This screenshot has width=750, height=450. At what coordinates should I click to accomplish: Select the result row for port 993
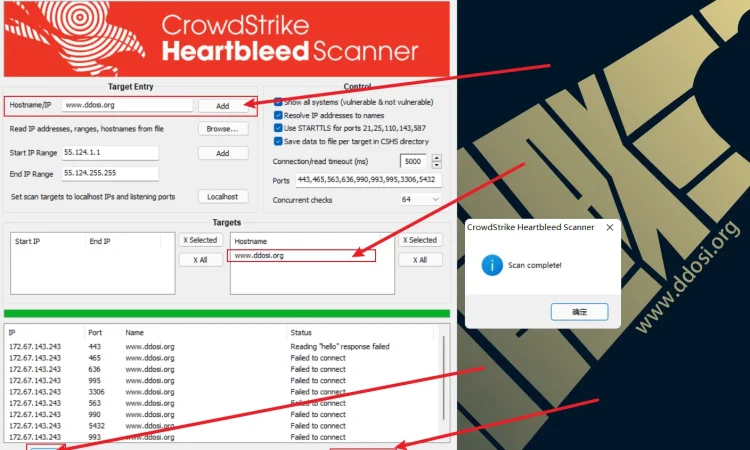point(222,437)
